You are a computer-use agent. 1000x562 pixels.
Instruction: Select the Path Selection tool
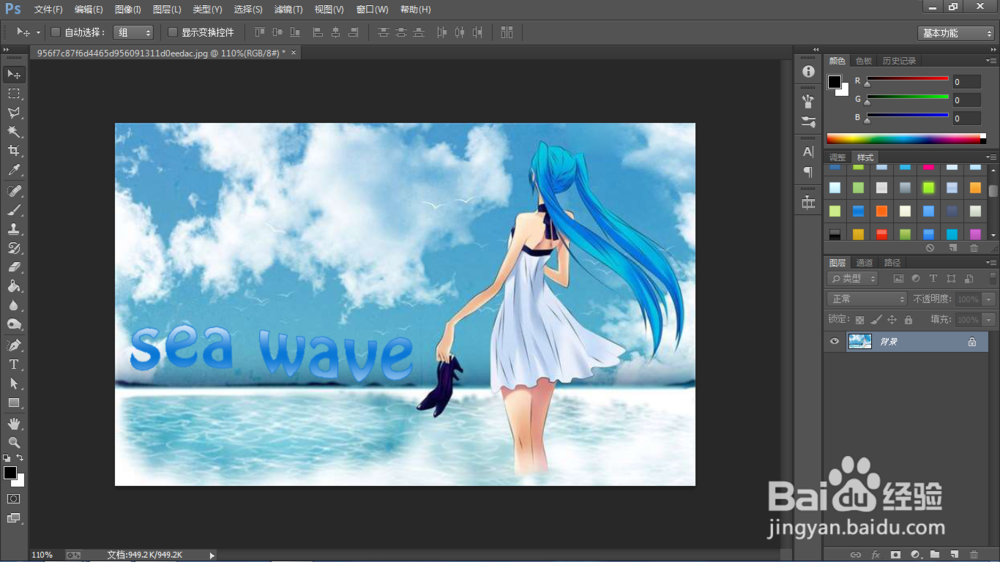tap(13, 383)
